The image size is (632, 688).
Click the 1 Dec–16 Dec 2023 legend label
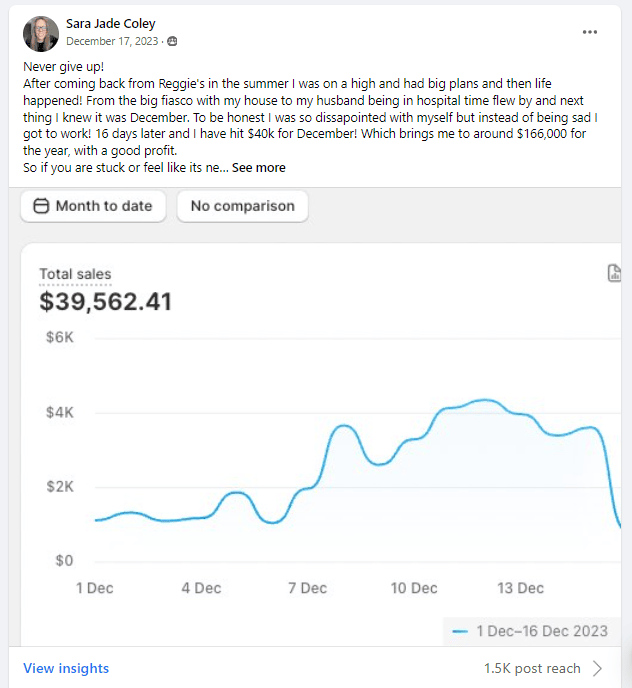pos(542,631)
